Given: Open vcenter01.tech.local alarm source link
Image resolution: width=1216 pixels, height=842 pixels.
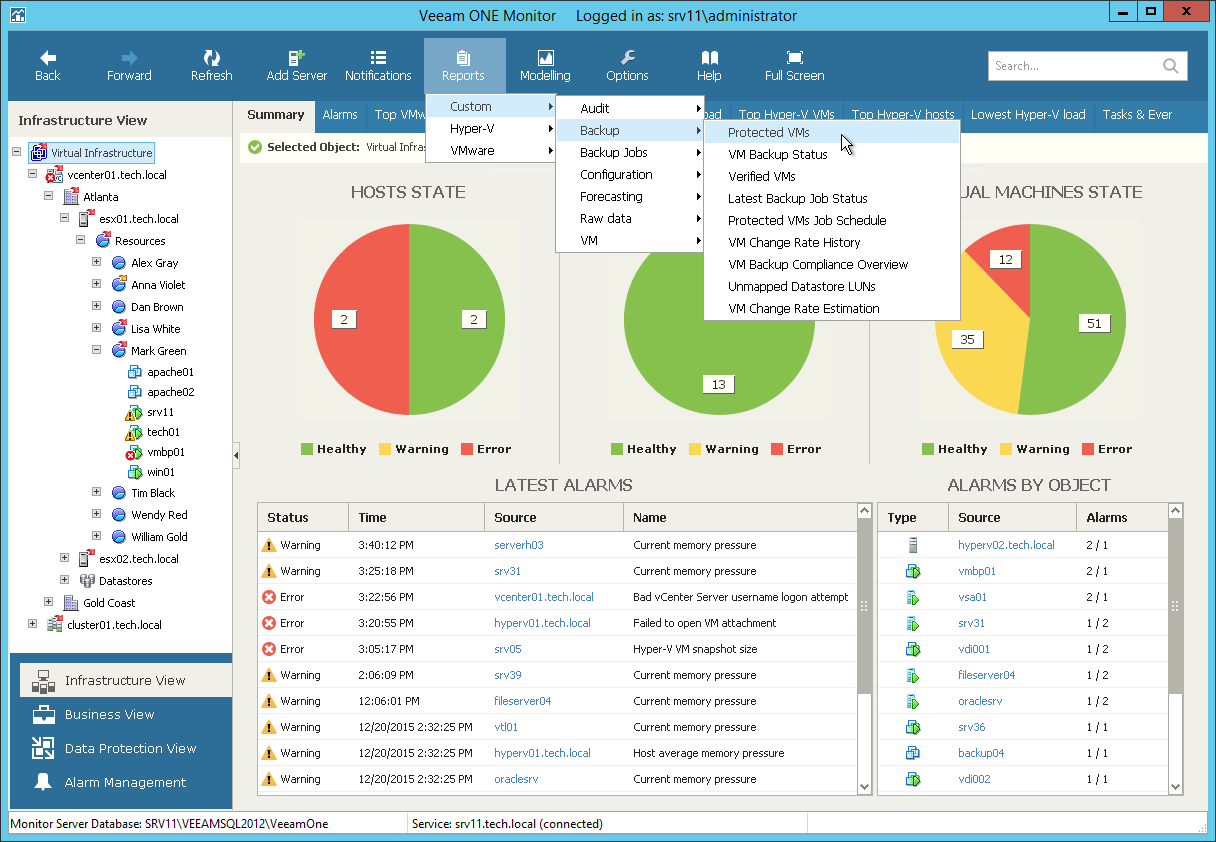Looking at the screenshot, I should 544,597.
